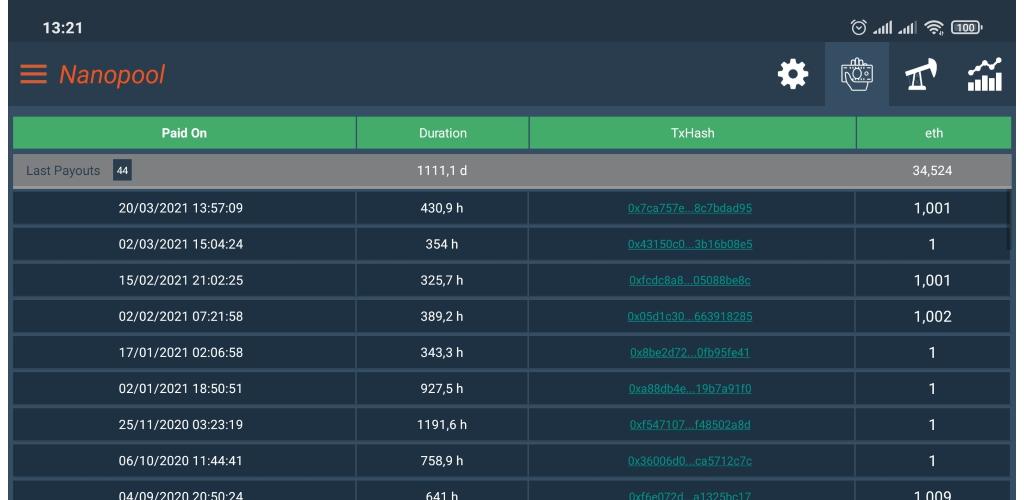Tap the Last Payouts label
This screenshot has height=500, width=1024.
(63, 171)
